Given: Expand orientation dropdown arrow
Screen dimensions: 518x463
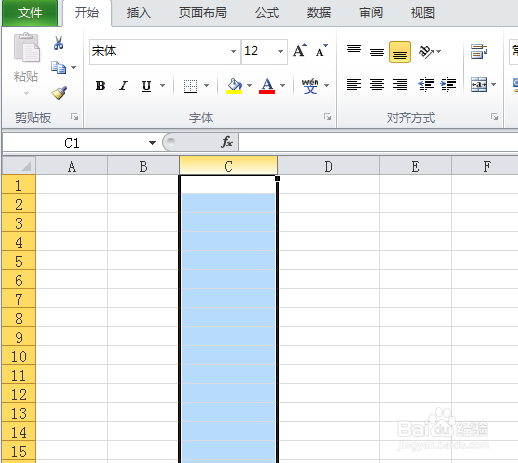Looking at the screenshot, I should click(x=439, y=51).
